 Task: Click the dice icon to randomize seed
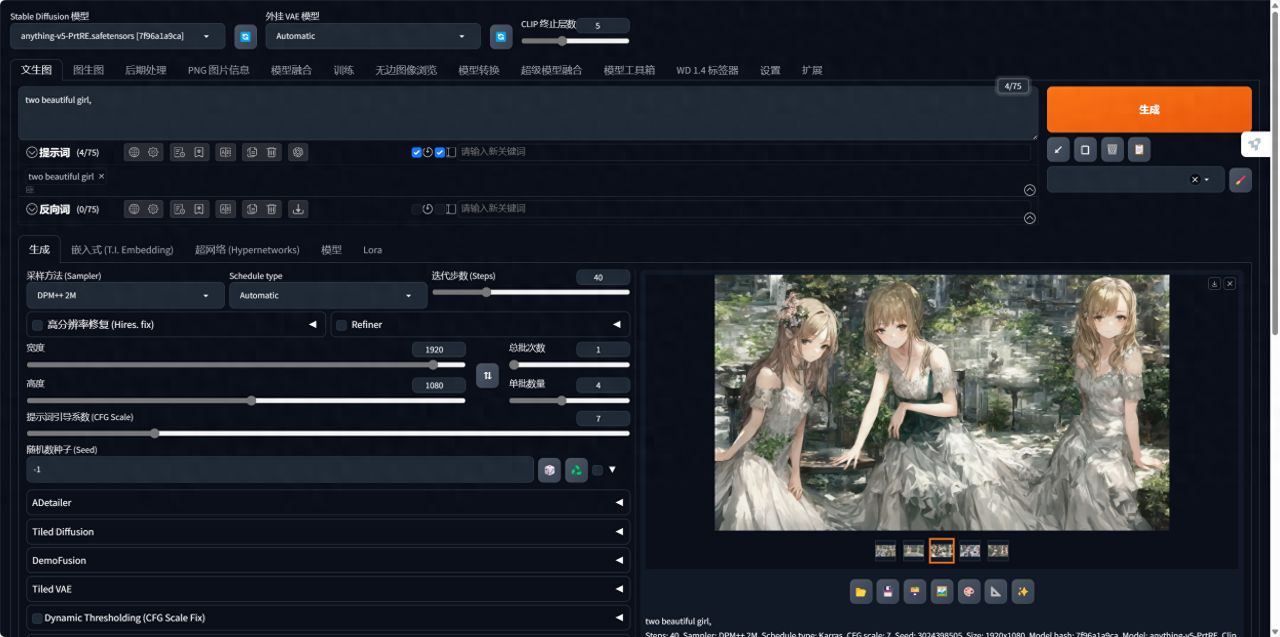point(549,470)
